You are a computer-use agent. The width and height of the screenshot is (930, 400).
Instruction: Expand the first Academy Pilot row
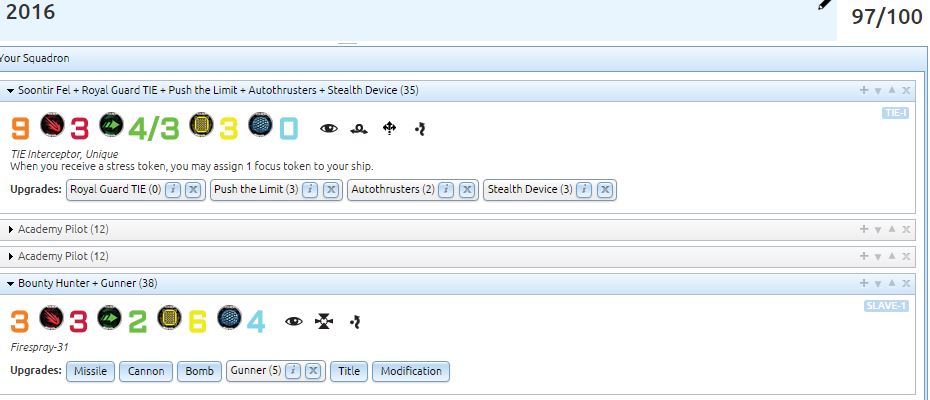click(11, 230)
